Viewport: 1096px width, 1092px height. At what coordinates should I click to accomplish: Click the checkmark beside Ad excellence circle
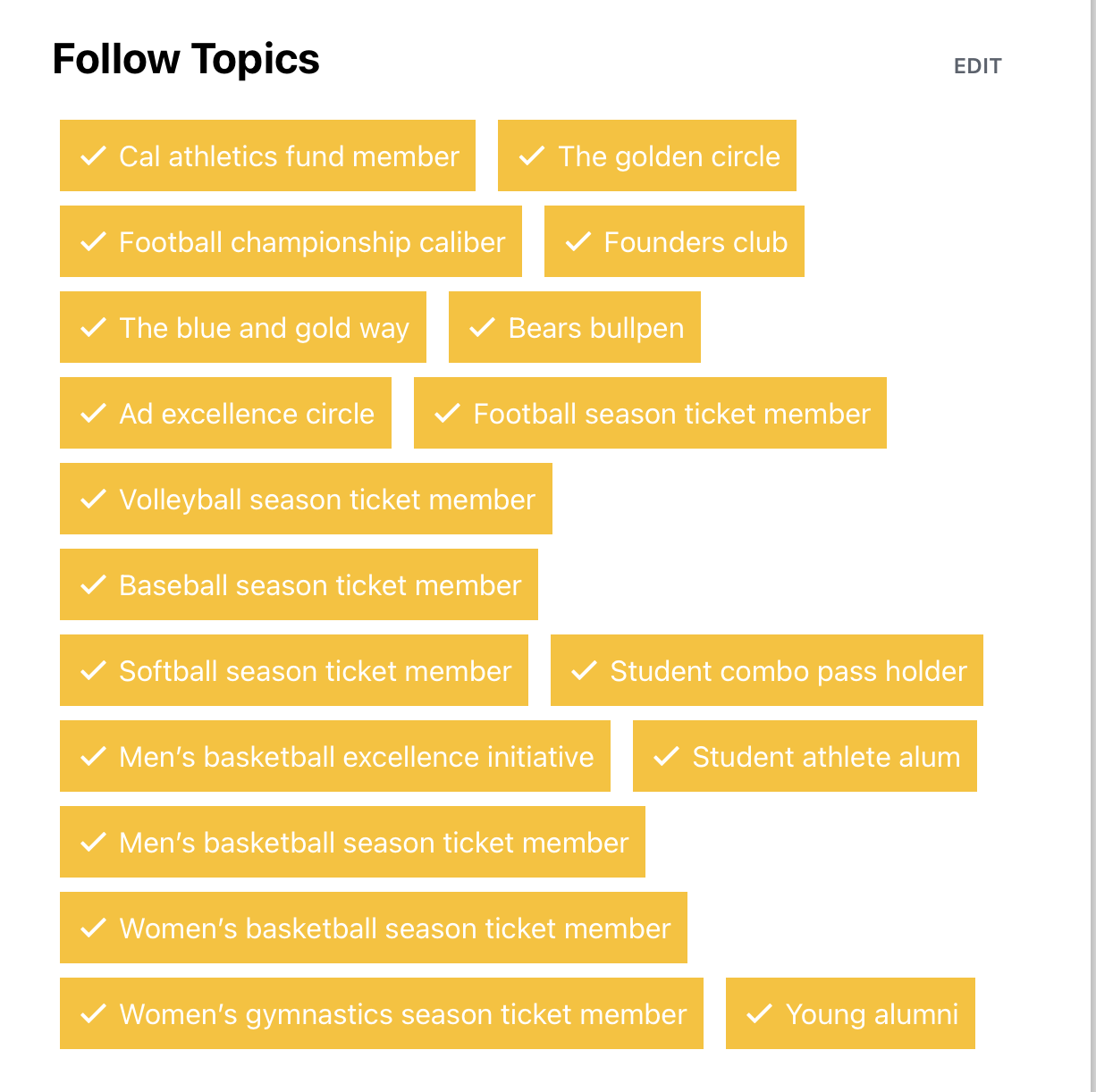tap(94, 413)
